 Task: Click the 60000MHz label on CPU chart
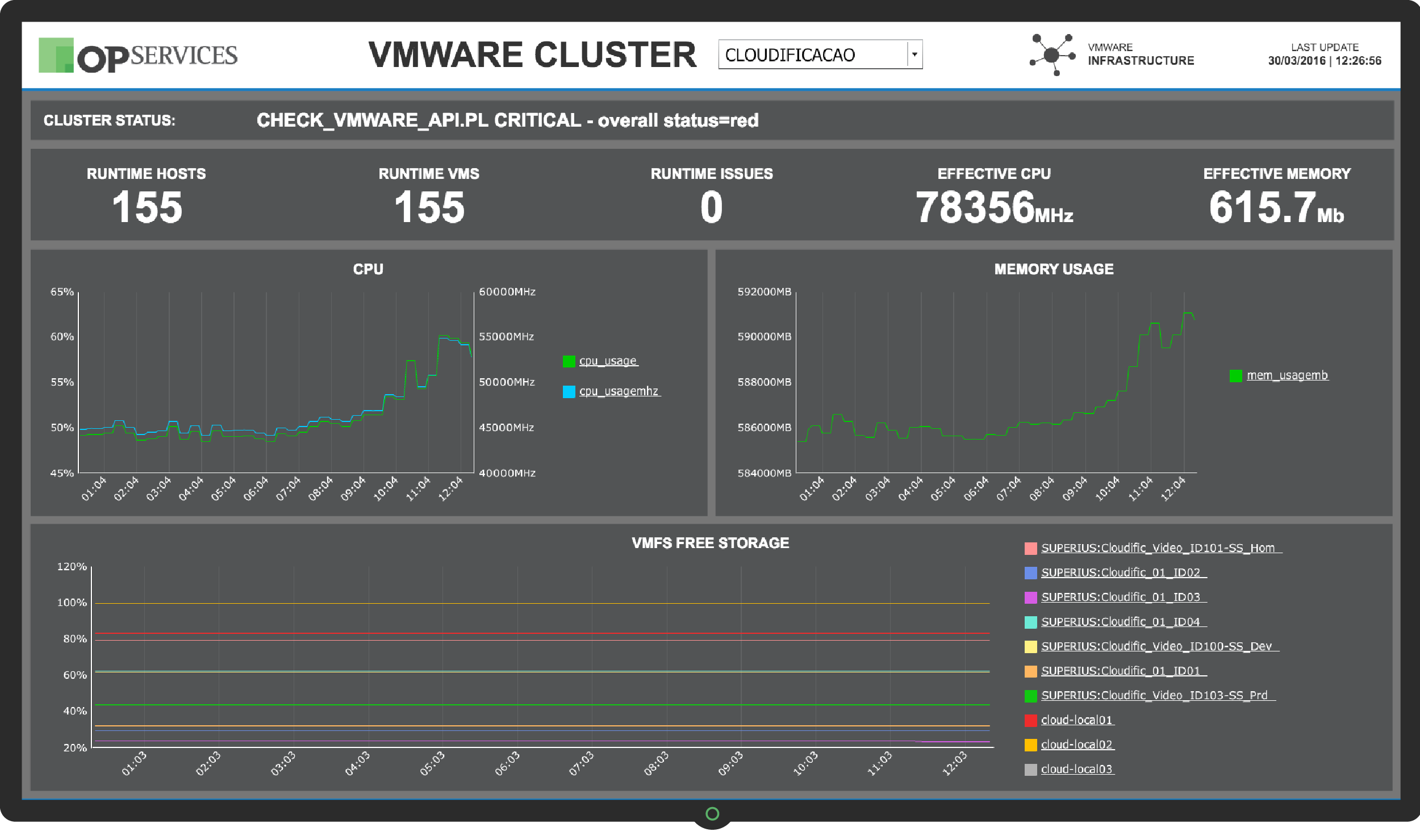[507, 292]
